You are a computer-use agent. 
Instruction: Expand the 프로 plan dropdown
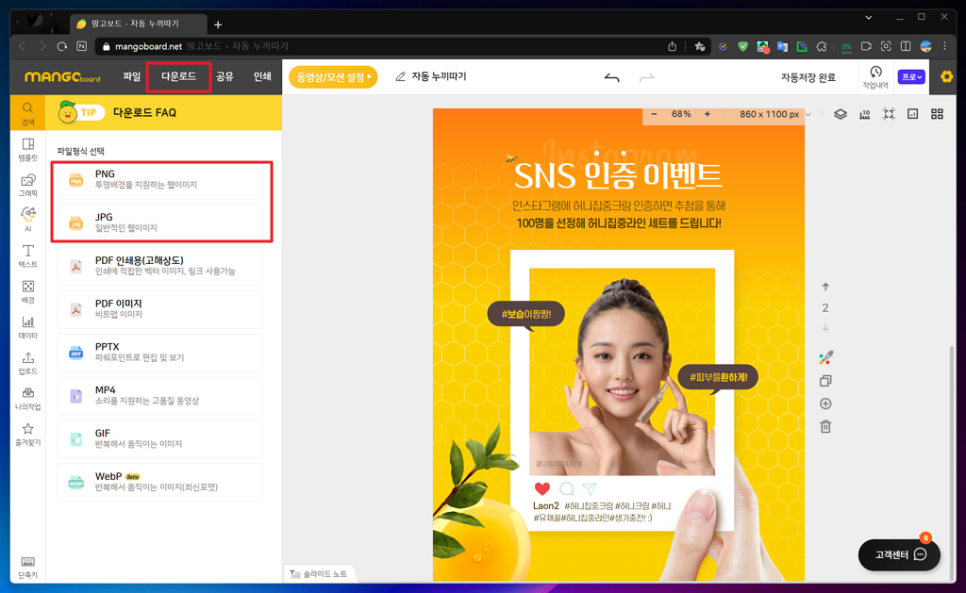[911, 77]
